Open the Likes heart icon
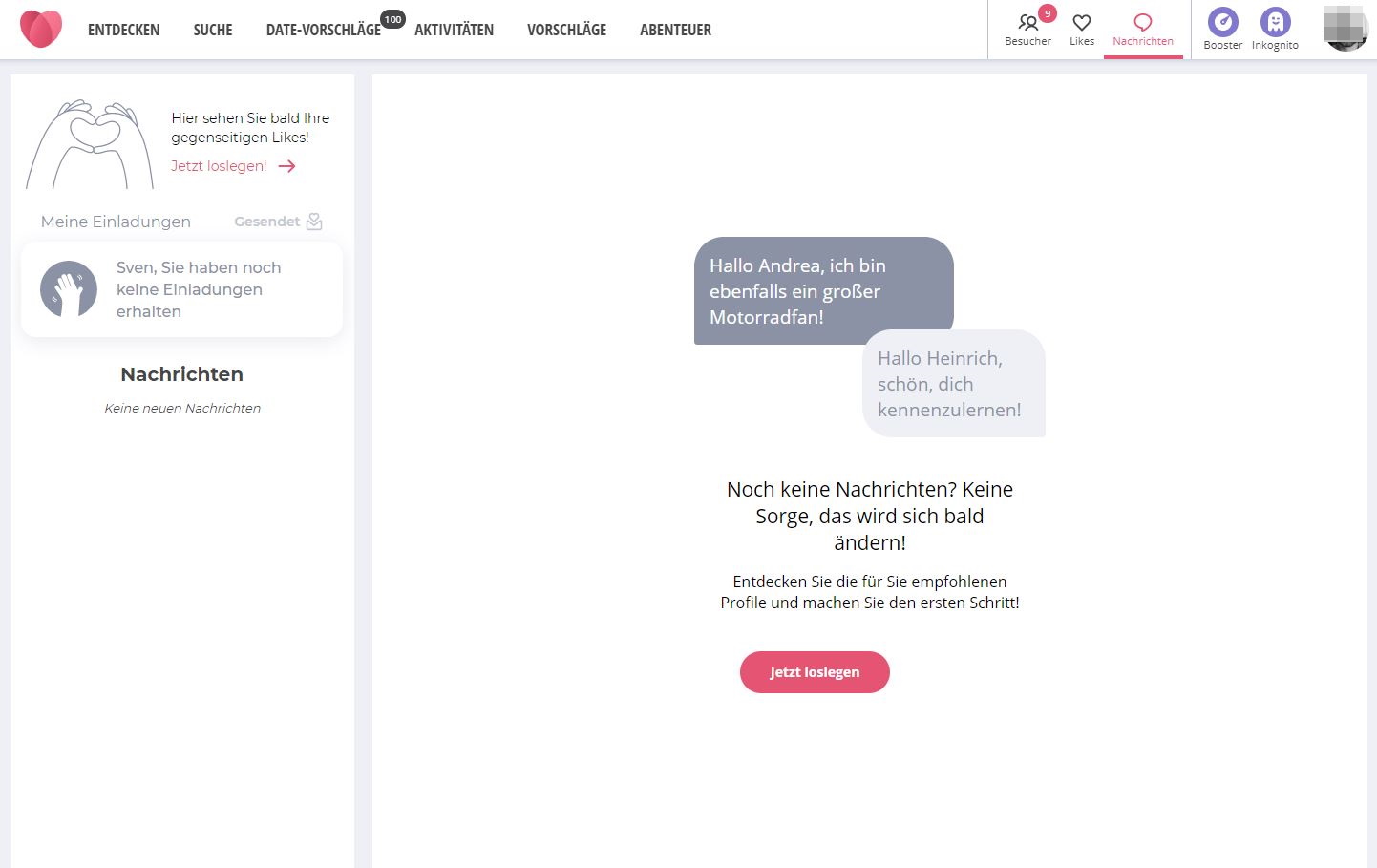This screenshot has width=1377, height=868. (x=1082, y=29)
